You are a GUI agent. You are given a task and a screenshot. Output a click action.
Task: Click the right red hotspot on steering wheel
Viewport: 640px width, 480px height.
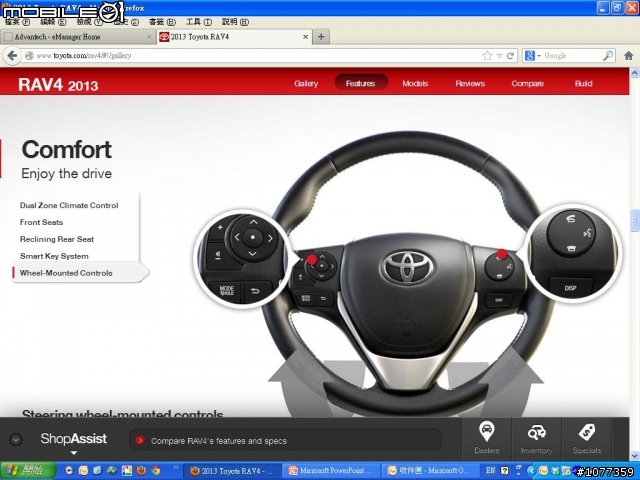coord(502,254)
